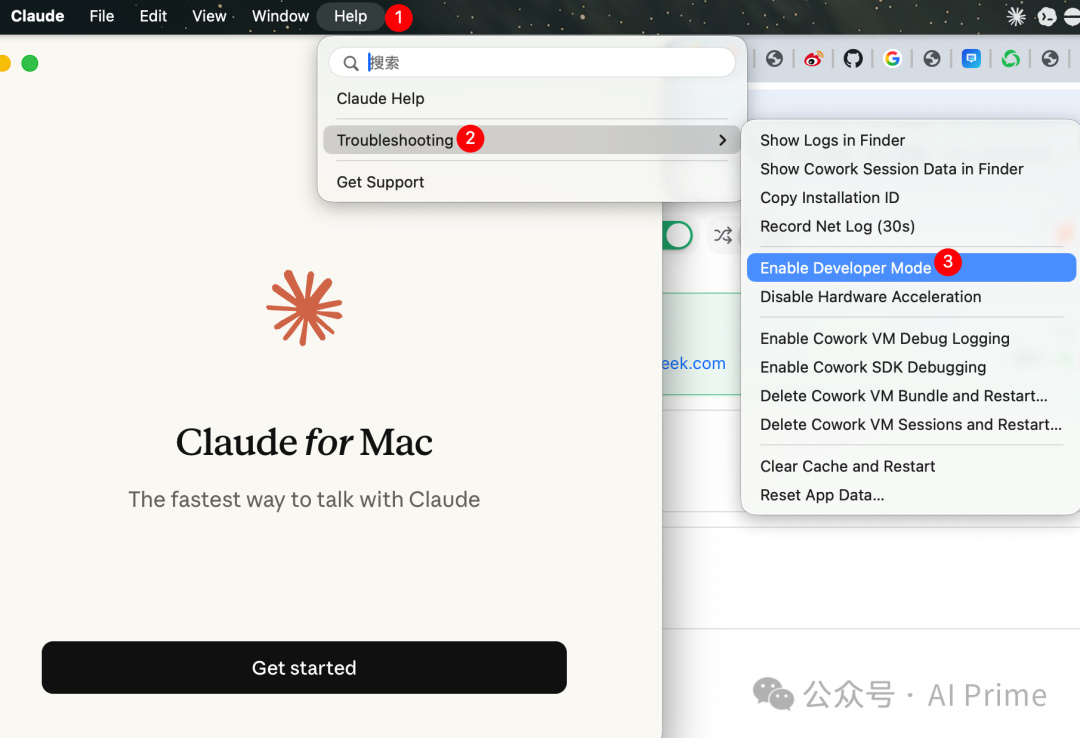The height and width of the screenshot is (738, 1080).
Task: Click globe bookmark just before the Weibo icon
Action: pos(774,59)
